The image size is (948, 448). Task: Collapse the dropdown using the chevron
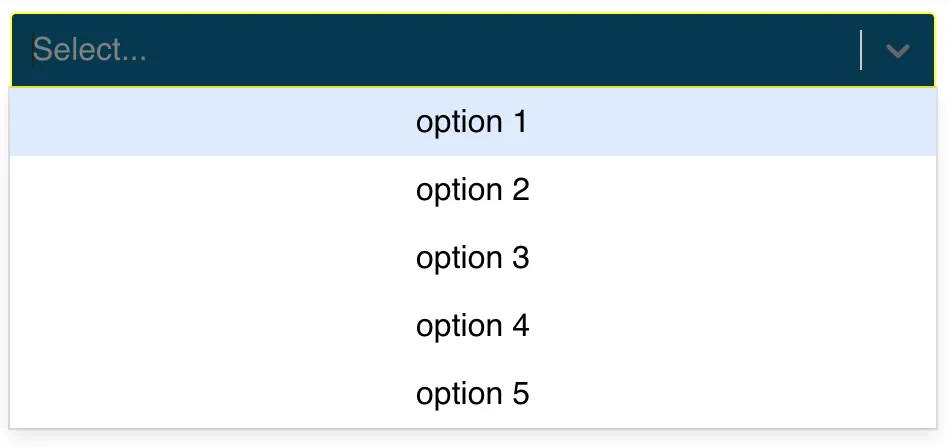(x=897, y=50)
